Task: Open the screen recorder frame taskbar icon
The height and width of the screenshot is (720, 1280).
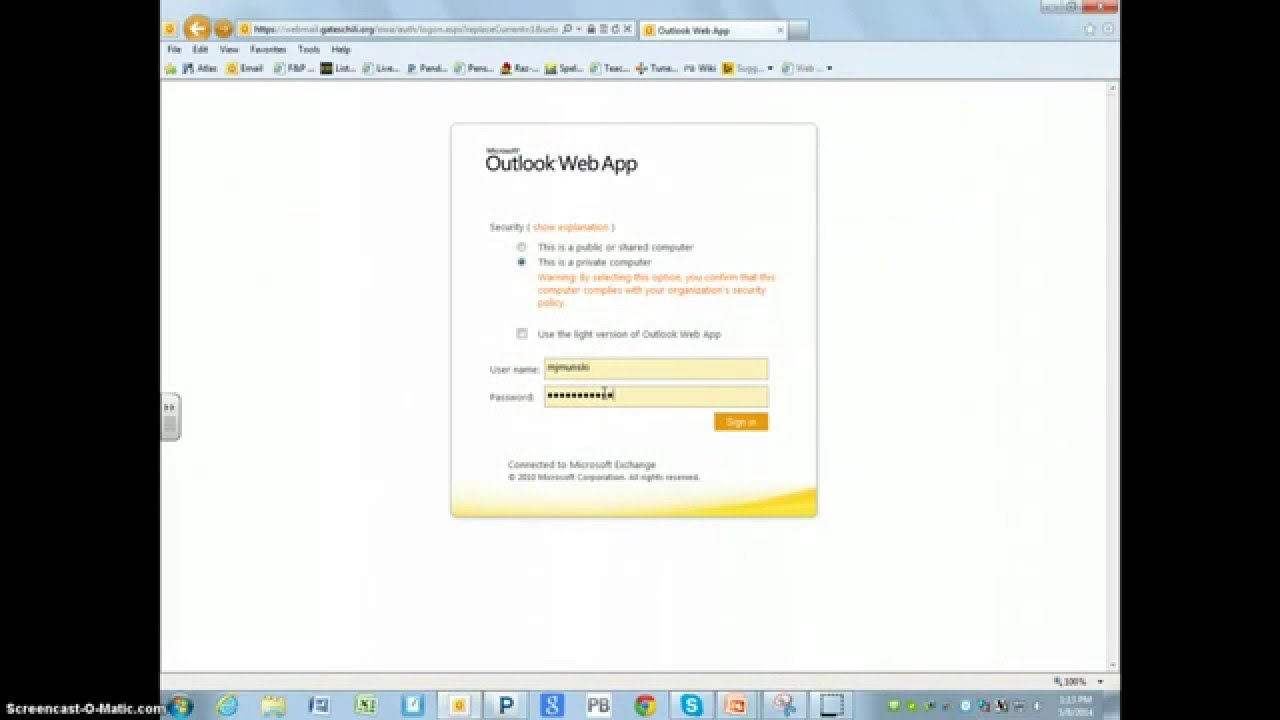Action: (x=831, y=706)
